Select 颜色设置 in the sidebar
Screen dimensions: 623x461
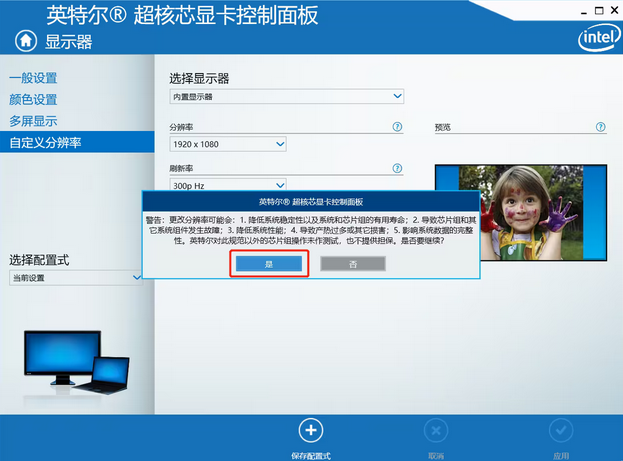(x=33, y=99)
